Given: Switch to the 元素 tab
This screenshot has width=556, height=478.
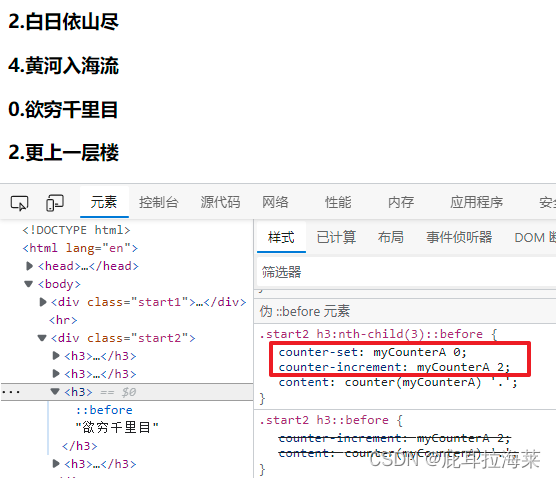Looking at the screenshot, I should pyautogui.click(x=104, y=202).
